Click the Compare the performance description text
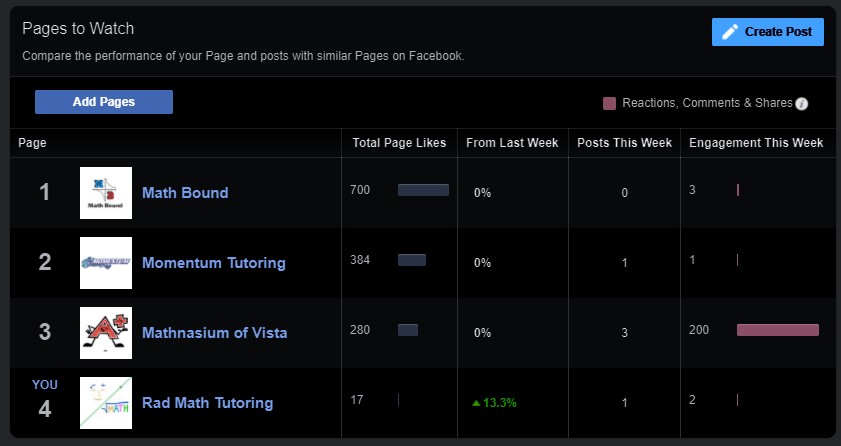Screen dimensions: 841x446 243,56
